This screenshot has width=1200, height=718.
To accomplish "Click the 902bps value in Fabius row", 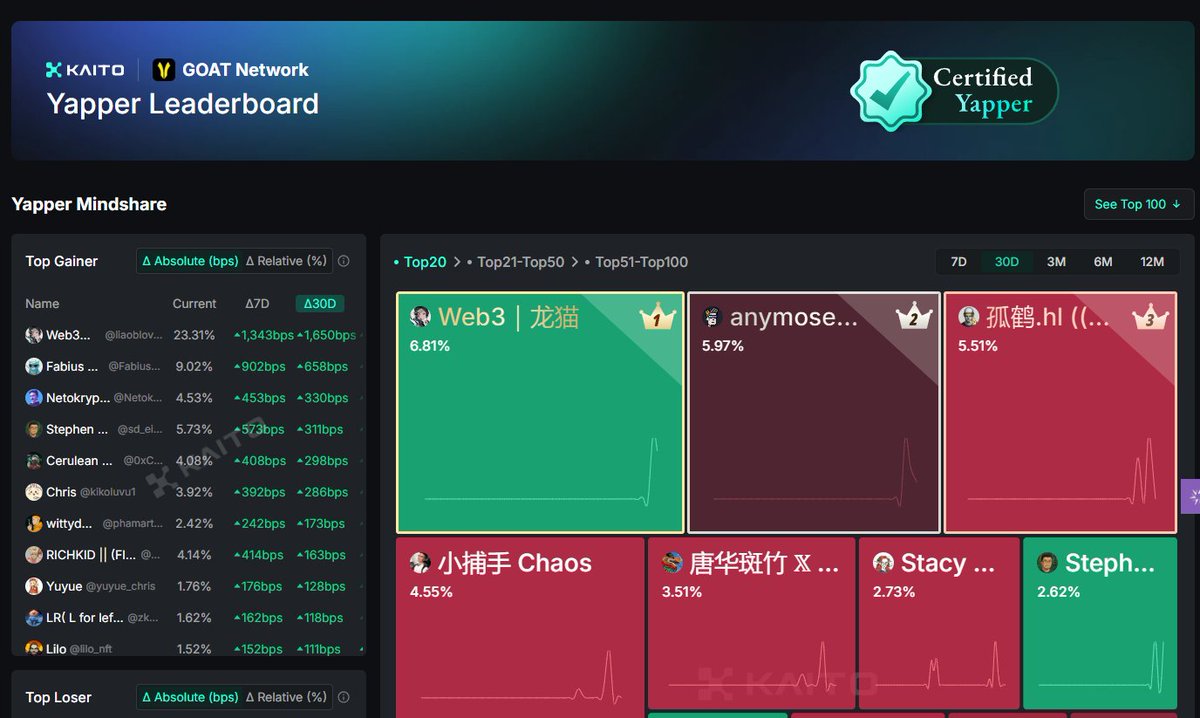I will (259, 367).
